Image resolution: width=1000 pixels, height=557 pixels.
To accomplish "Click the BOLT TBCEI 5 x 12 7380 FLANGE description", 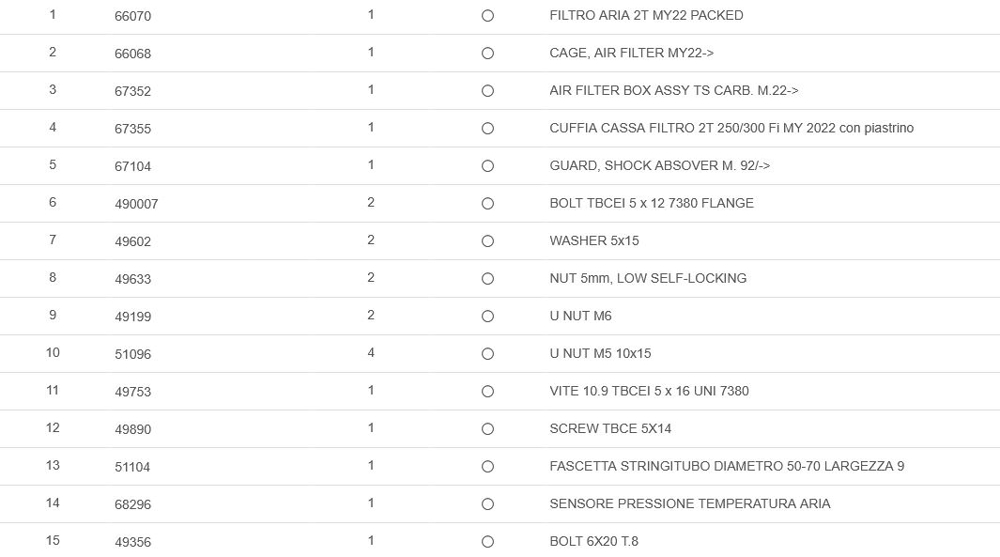I will [651, 203].
